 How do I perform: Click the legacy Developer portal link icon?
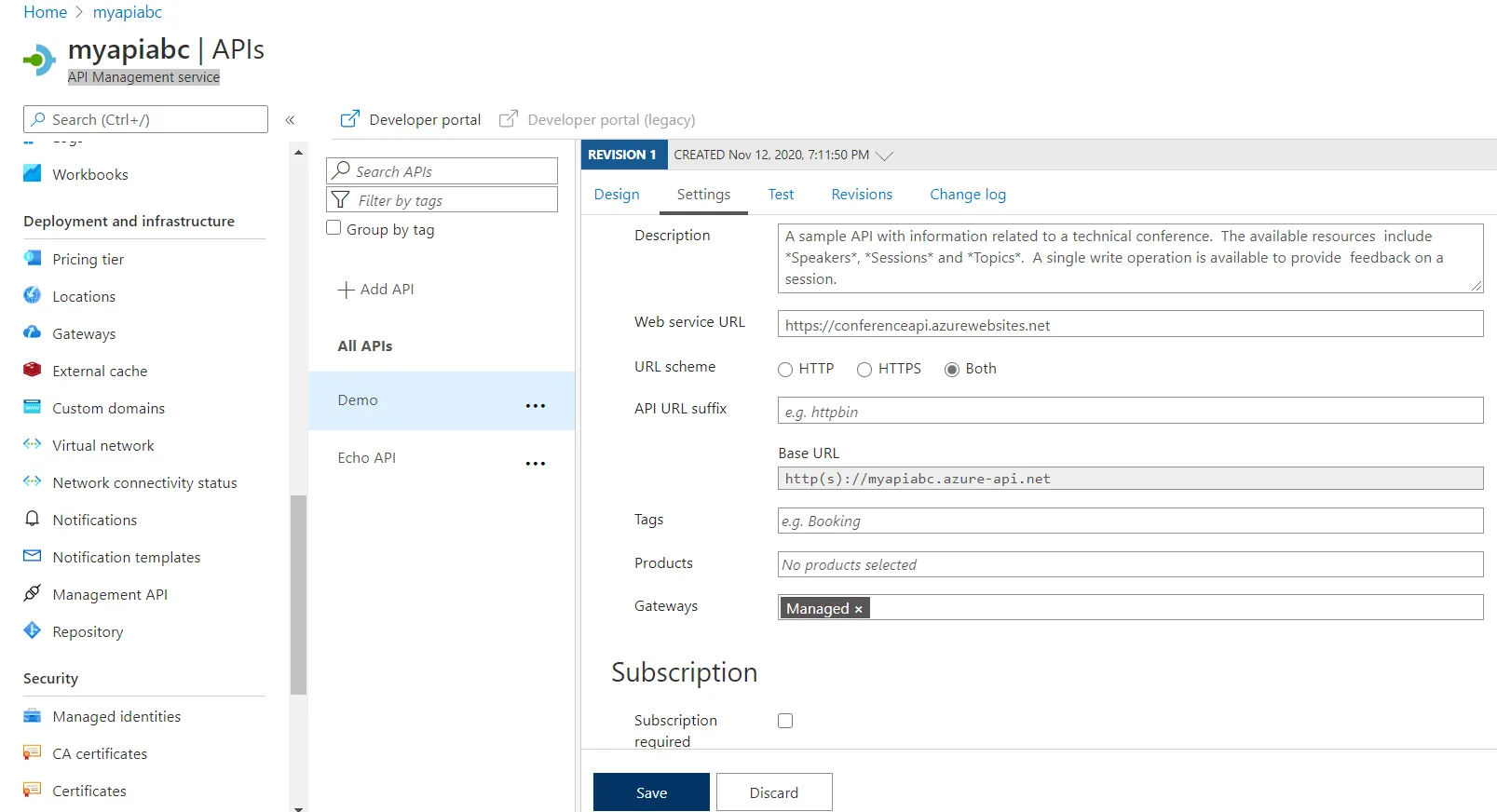coord(509,118)
